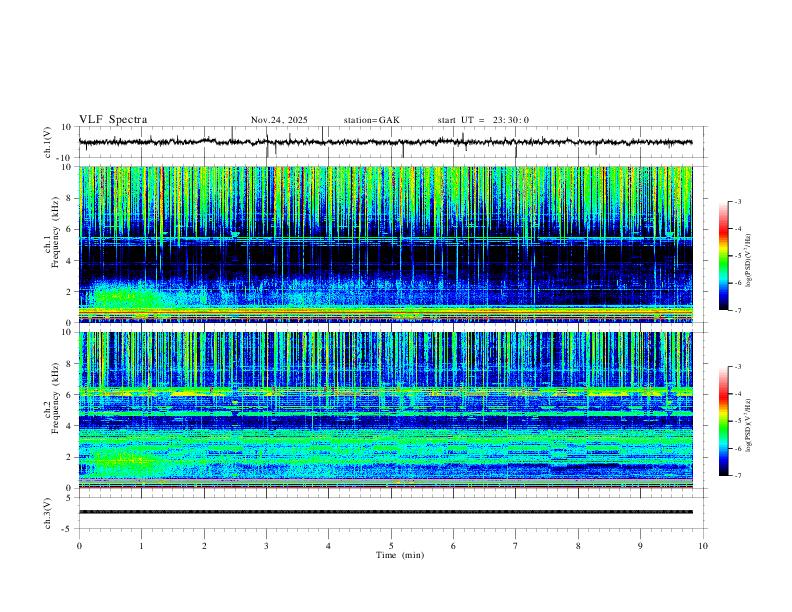This screenshot has width=792, height=612.
Task: Click the 'Time (min)' axis label
Action: click(400, 555)
